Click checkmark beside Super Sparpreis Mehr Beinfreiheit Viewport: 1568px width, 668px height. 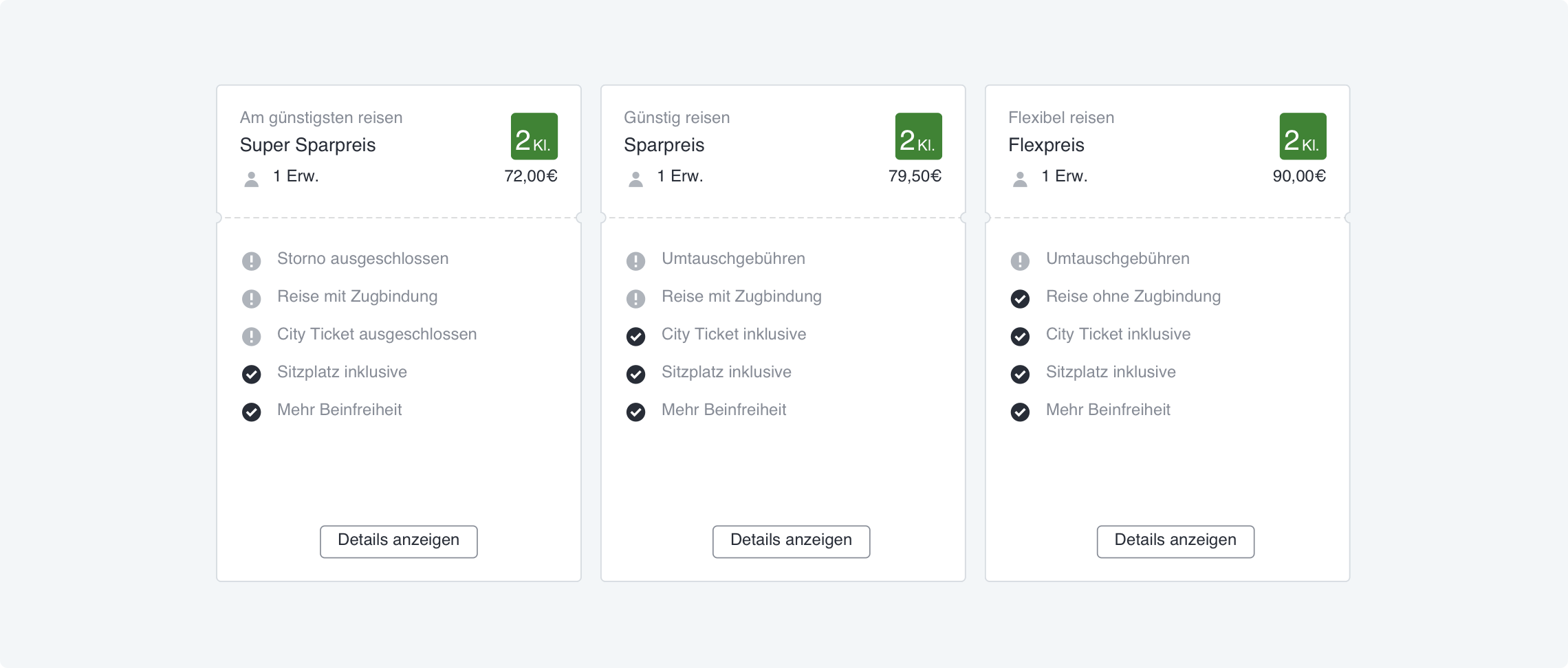click(252, 412)
